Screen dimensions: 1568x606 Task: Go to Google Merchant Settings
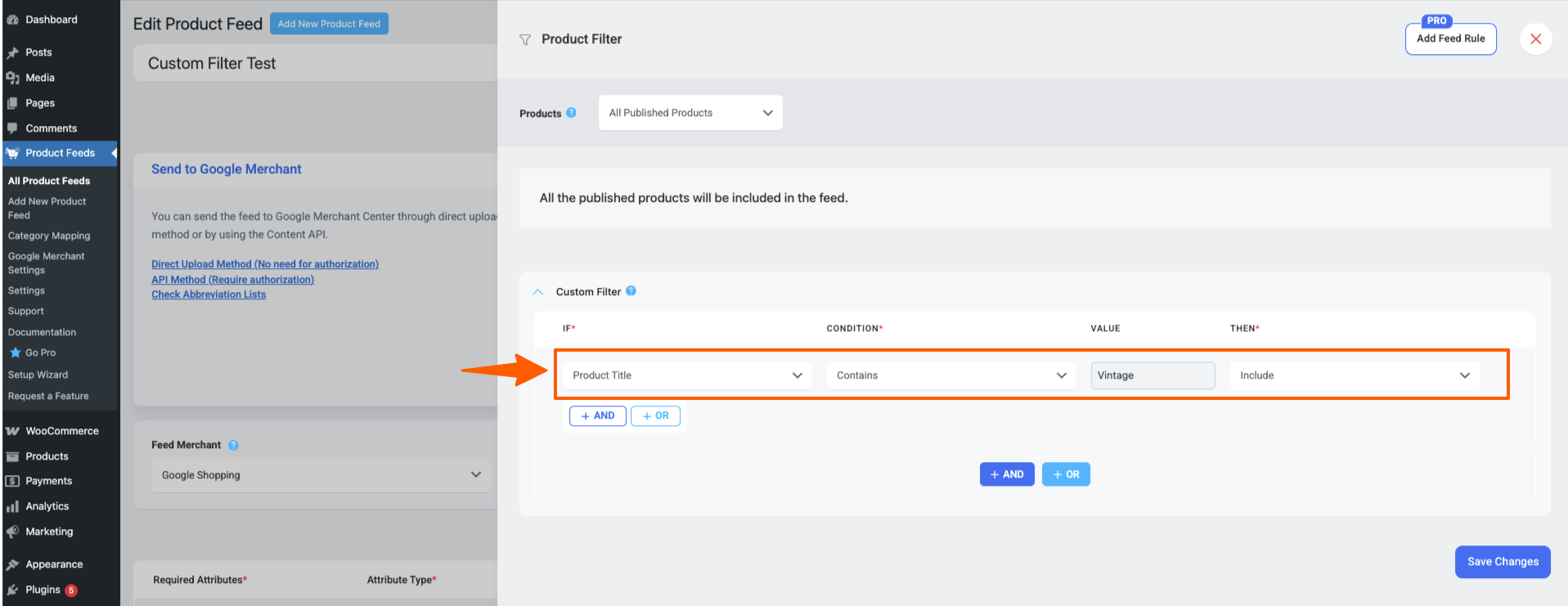tap(46, 263)
